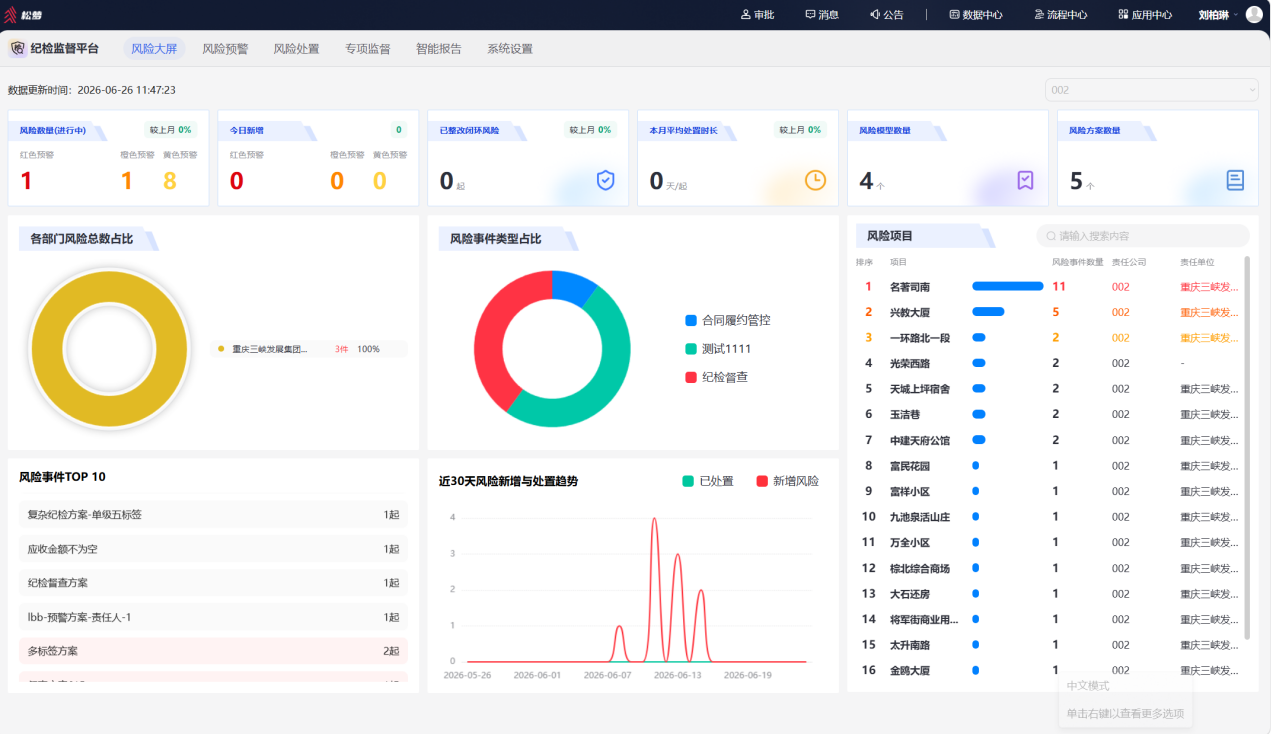The height and width of the screenshot is (734, 1273).
Task: Click the bookmark icon on 风险模型数量 card
Action: [x=1025, y=180]
